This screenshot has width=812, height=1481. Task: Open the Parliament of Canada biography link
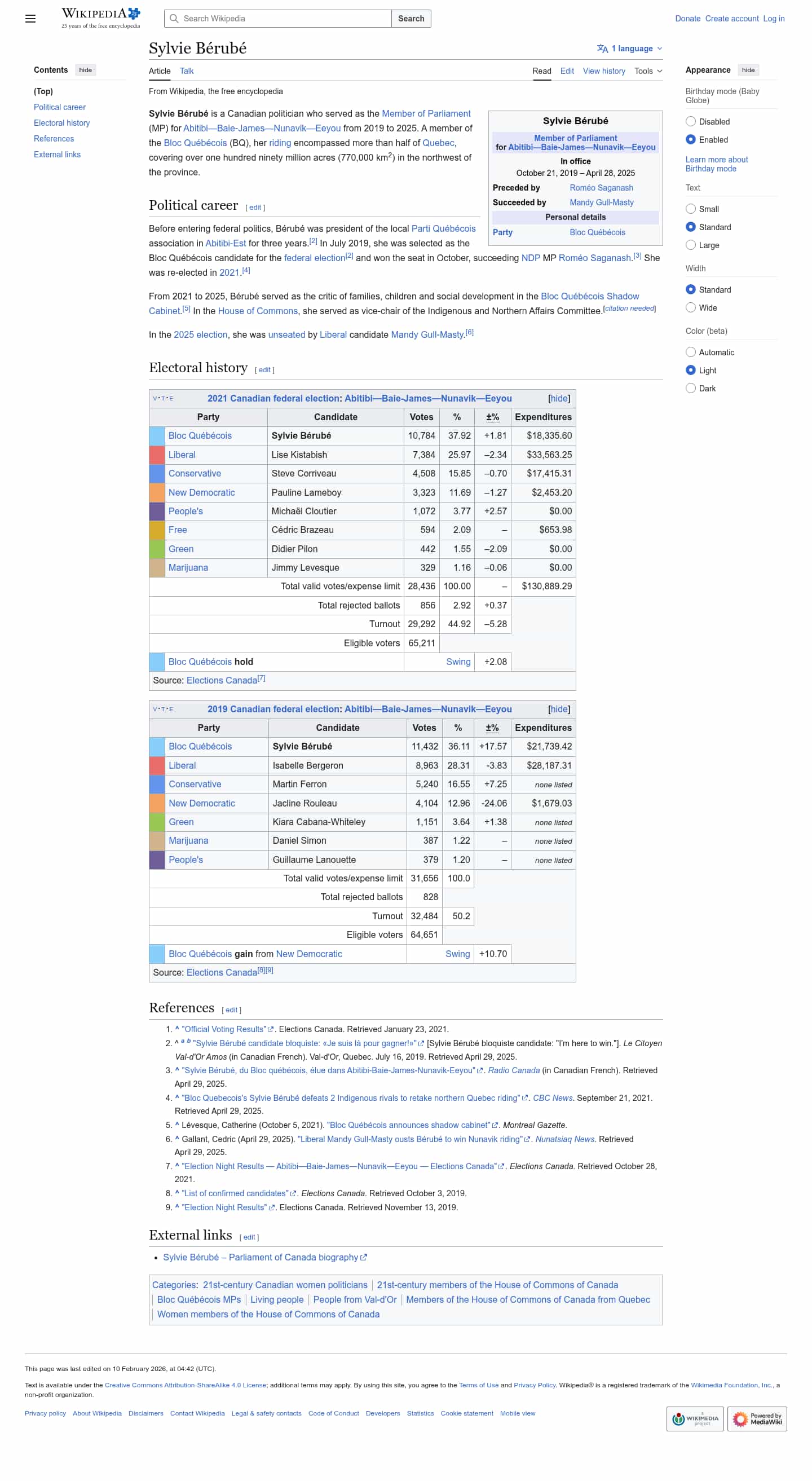point(264,1257)
